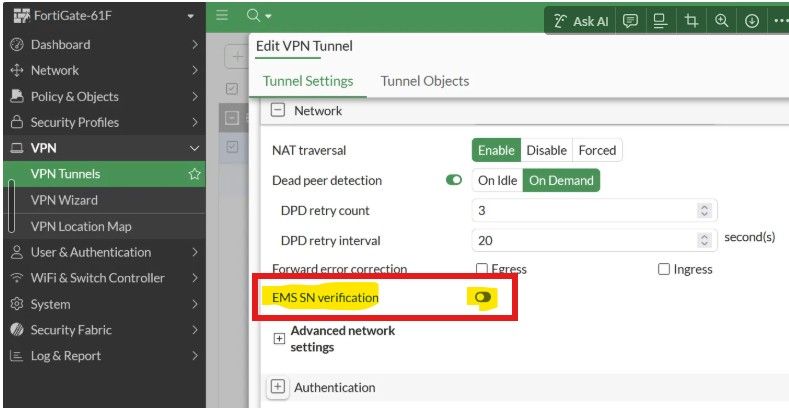Click the sidebar vertical scrollbar

click(x=11, y=206)
